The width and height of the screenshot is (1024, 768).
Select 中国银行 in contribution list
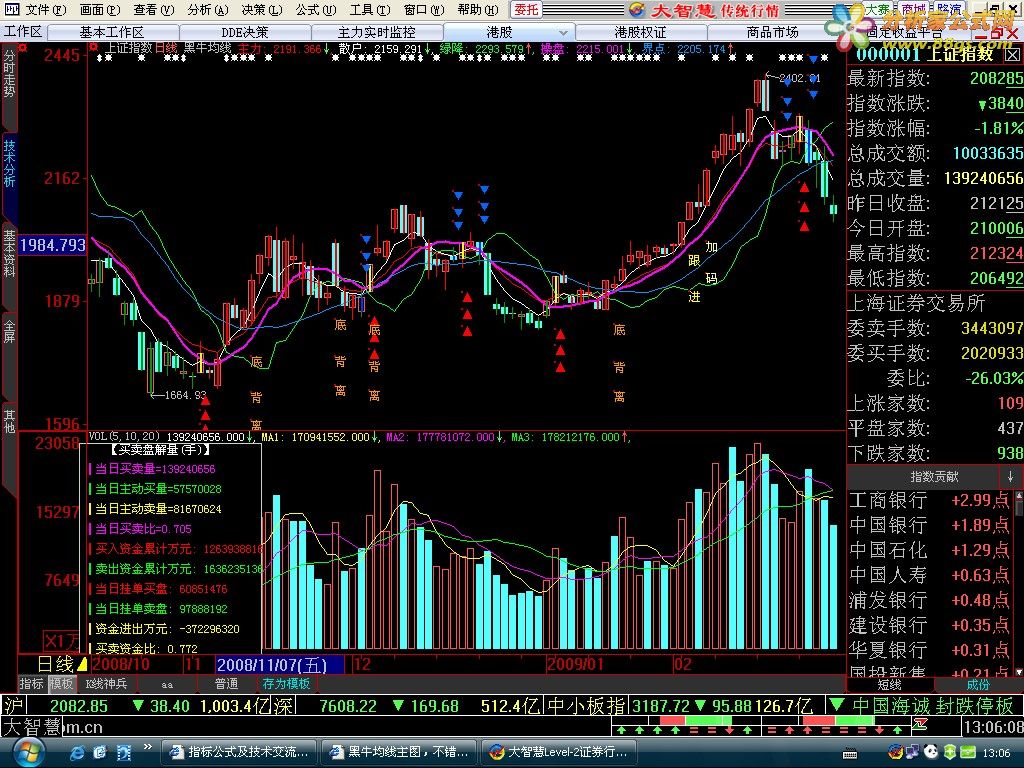(929, 525)
